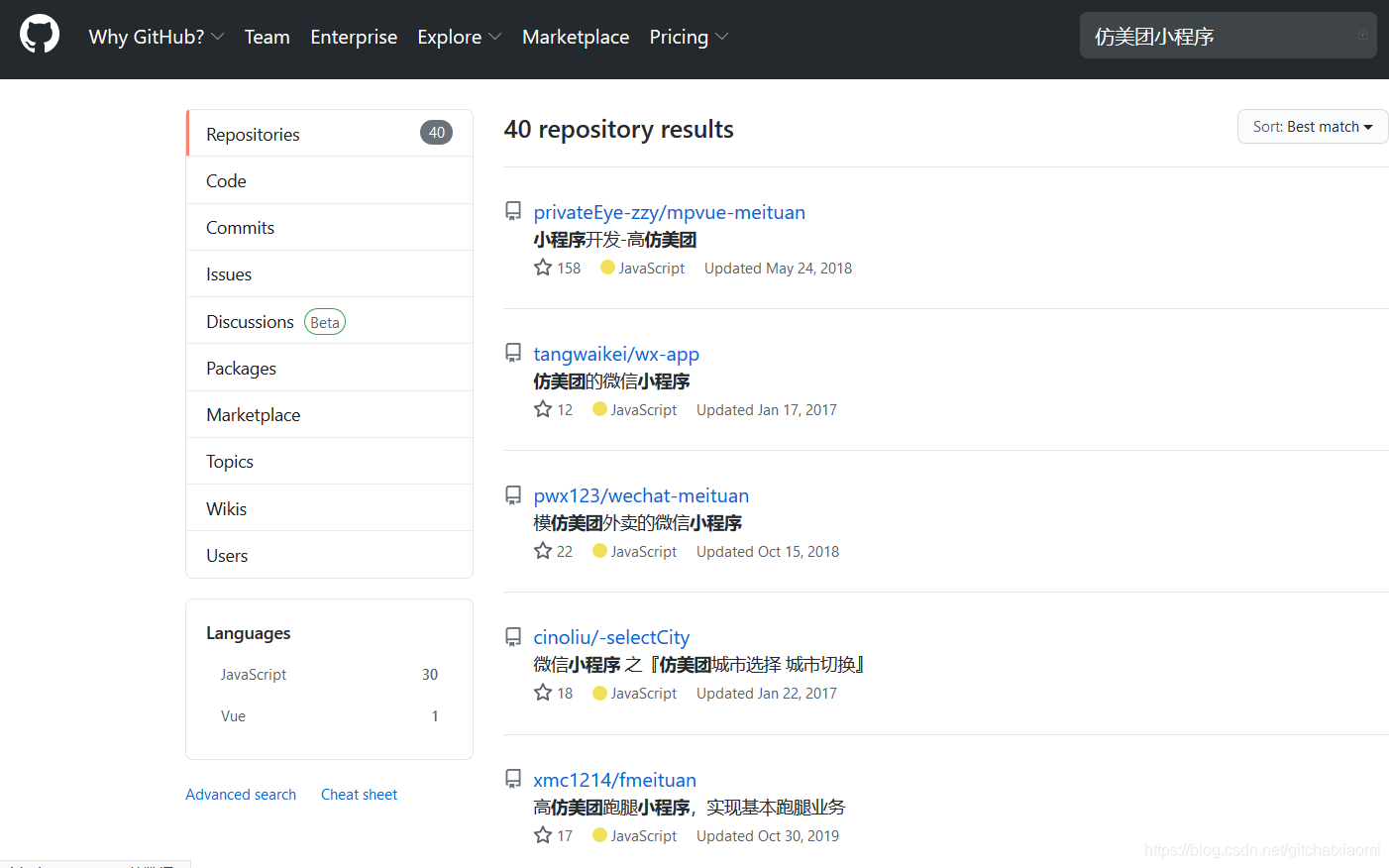Open the Cheat sheet link
This screenshot has height=868, width=1389.
pos(359,794)
